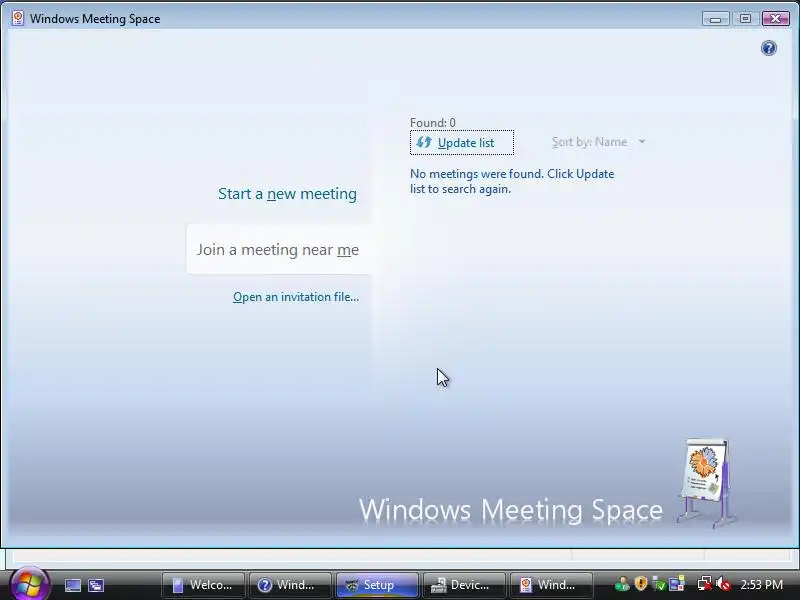Open an invitation file link
This screenshot has height=600, width=800.
pyautogui.click(x=296, y=297)
